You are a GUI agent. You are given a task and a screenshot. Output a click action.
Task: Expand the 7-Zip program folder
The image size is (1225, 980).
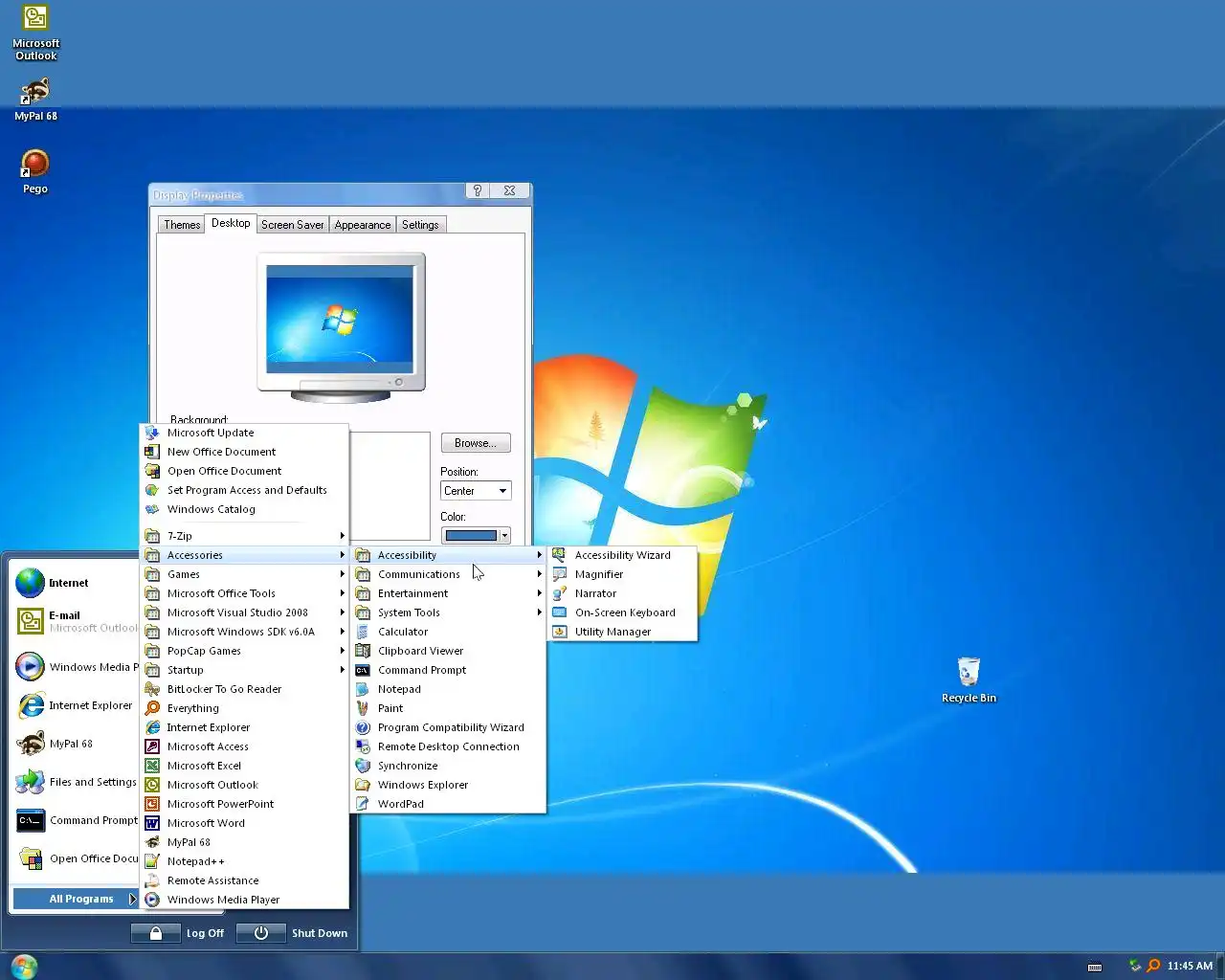244,536
